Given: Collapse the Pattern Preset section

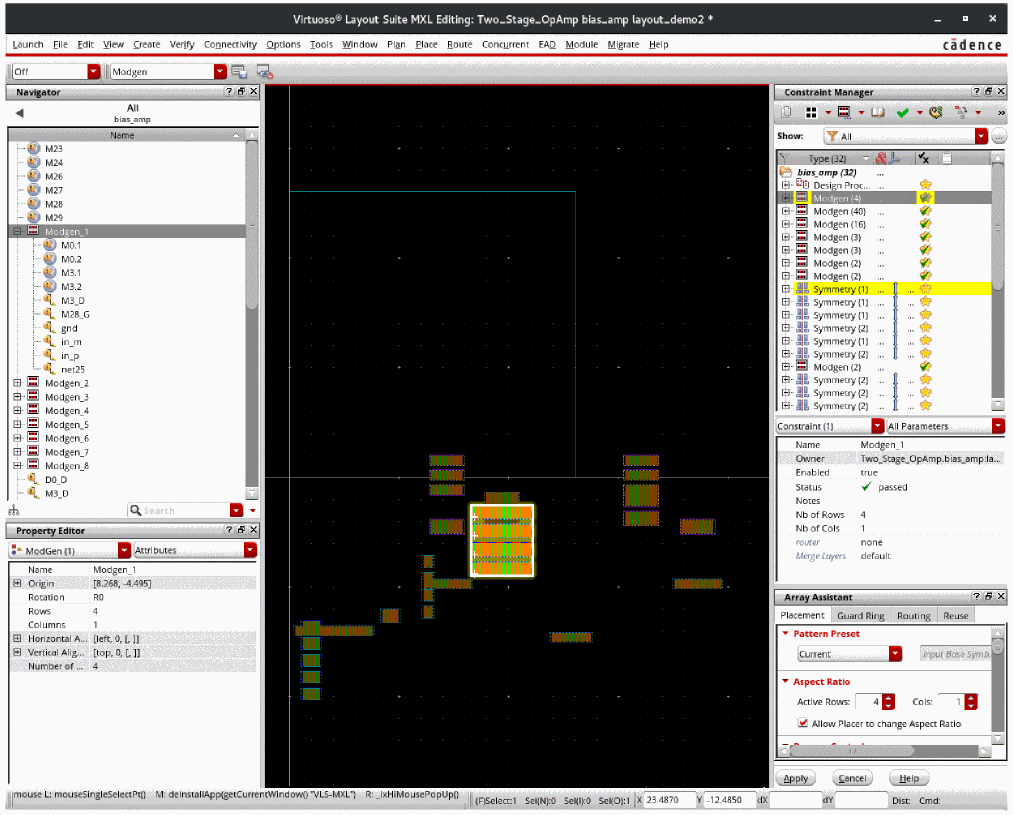Looking at the screenshot, I should 786,634.
